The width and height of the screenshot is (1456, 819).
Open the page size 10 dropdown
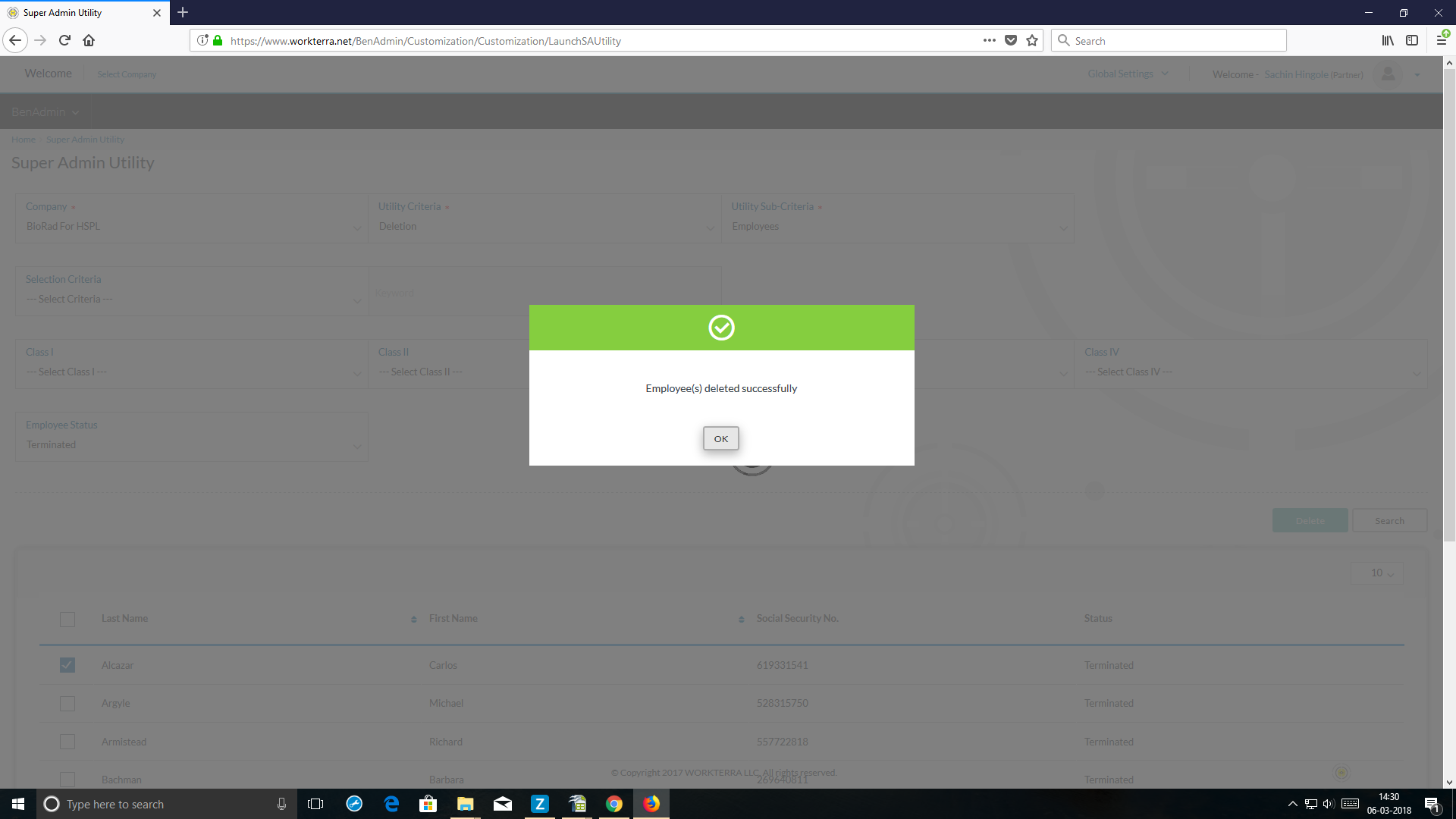pyautogui.click(x=1377, y=573)
